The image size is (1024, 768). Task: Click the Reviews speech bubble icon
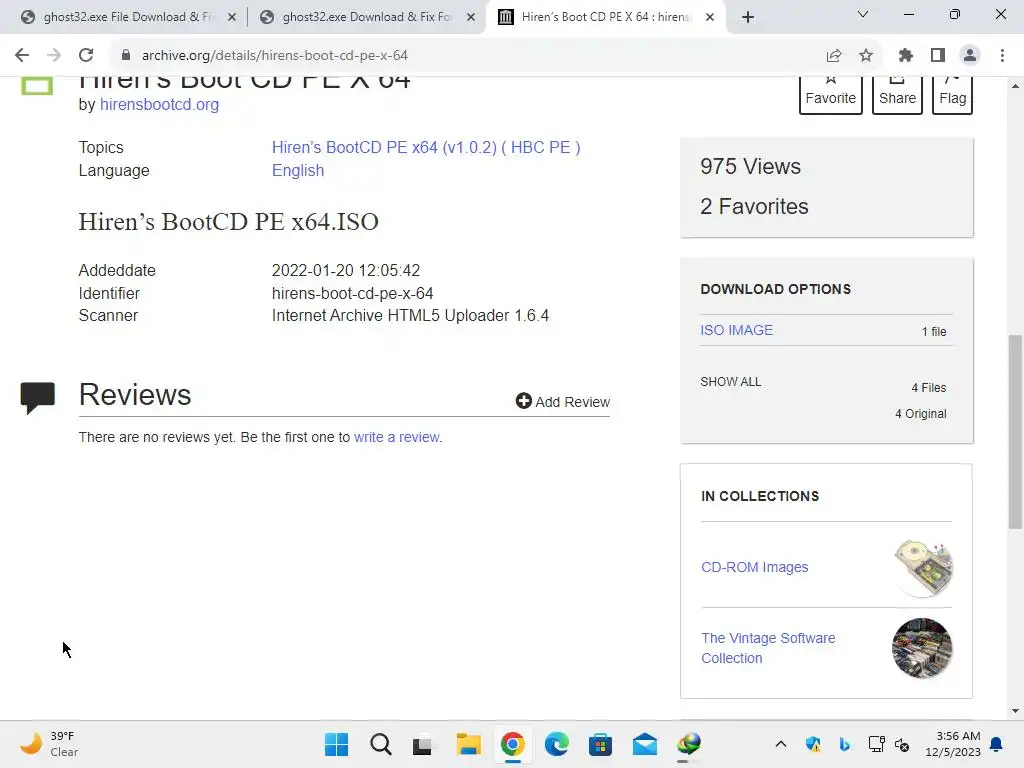(x=37, y=398)
